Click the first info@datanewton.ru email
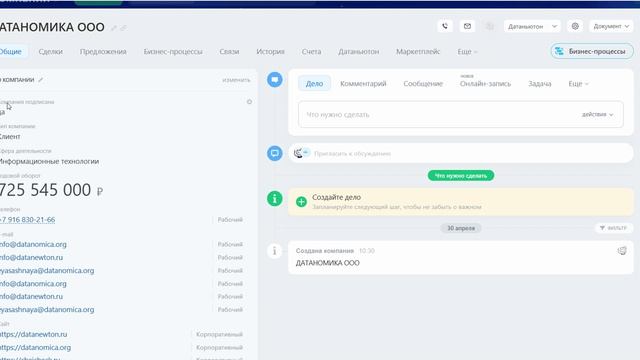Image resolution: width=640 pixels, height=360 pixels. (x=31, y=258)
